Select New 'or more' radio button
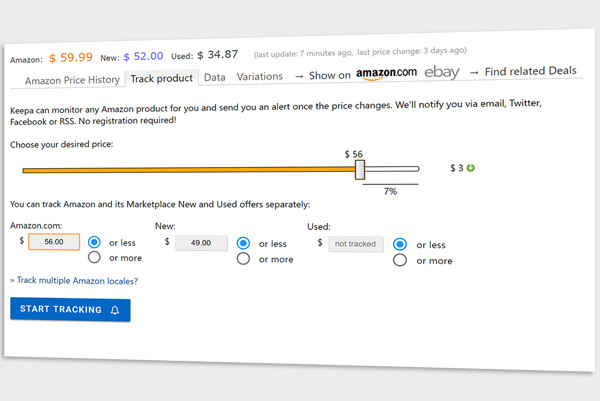 coord(243,259)
